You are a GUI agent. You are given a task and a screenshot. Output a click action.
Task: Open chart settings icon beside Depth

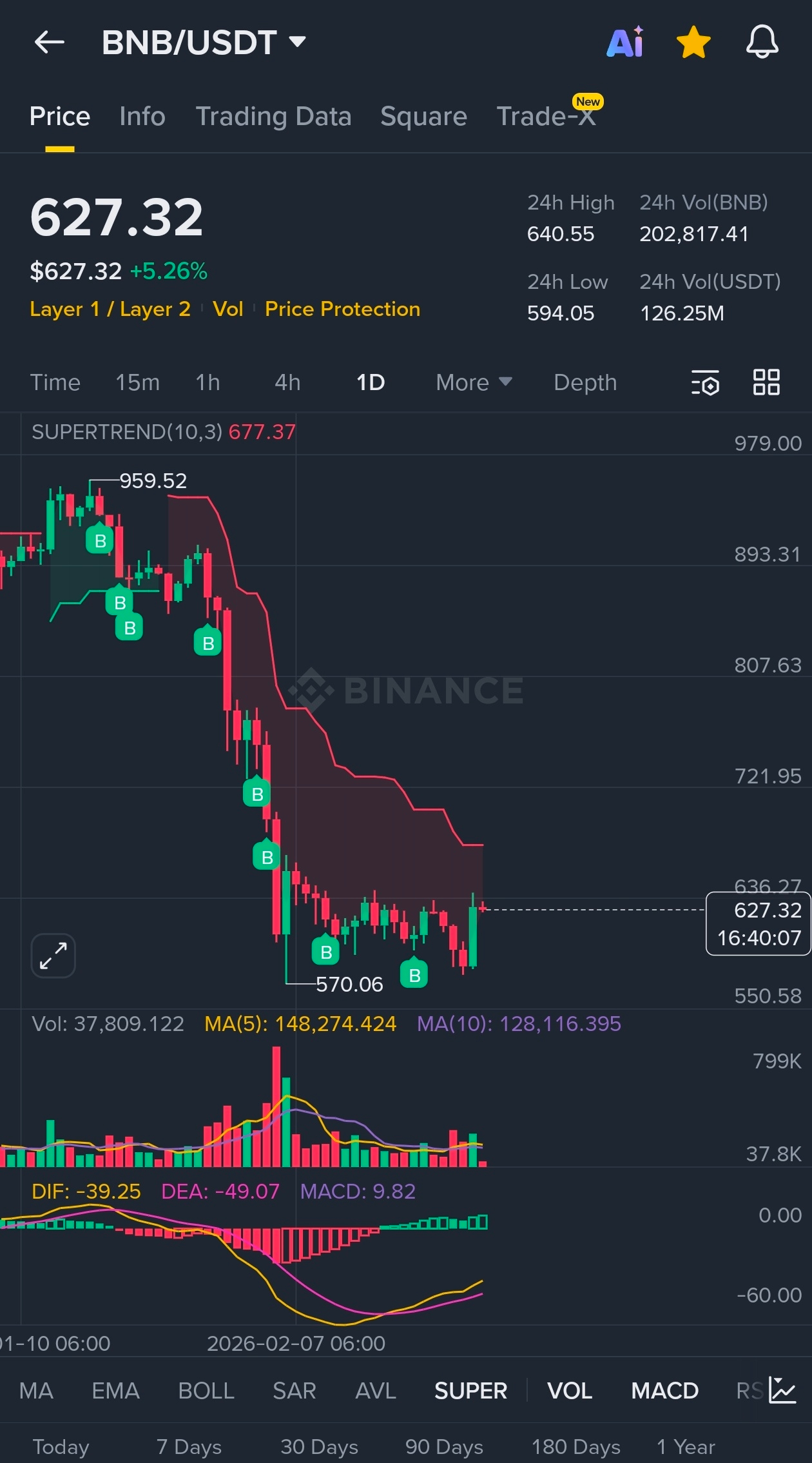pos(705,382)
